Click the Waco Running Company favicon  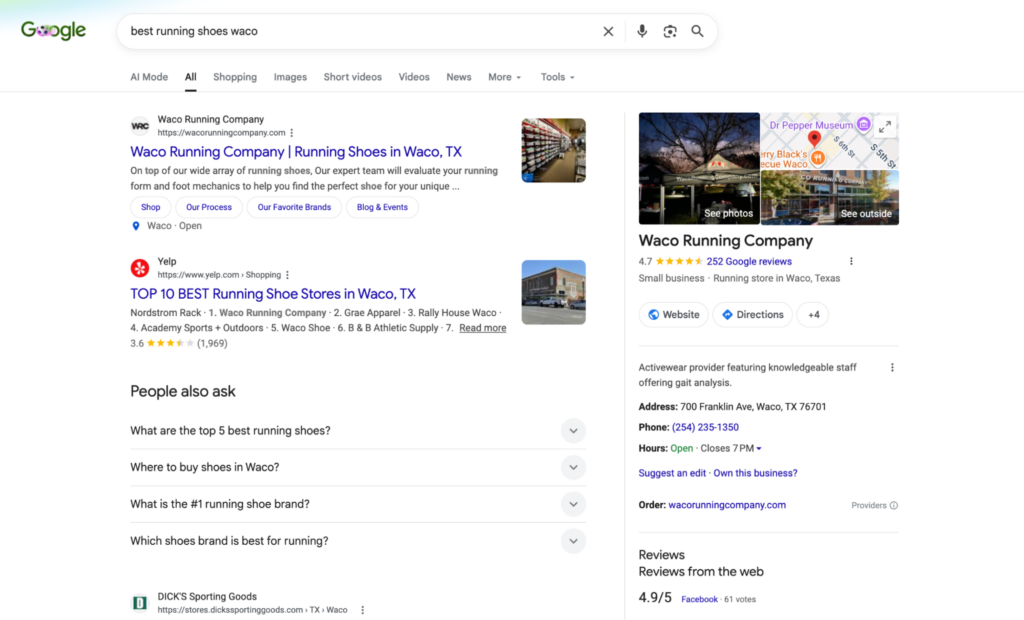(x=140, y=125)
